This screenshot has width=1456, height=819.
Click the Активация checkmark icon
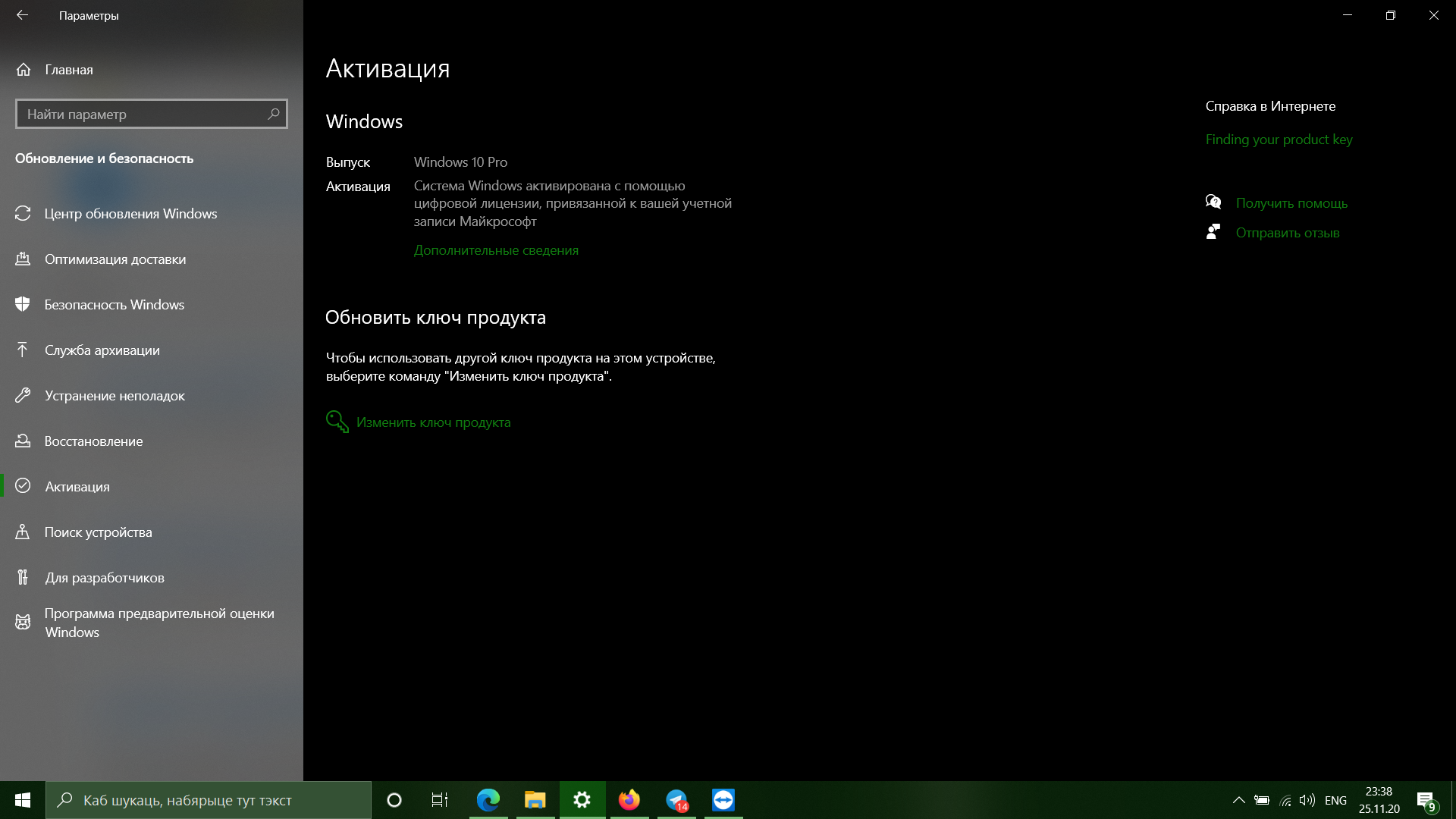[x=23, y=486]
